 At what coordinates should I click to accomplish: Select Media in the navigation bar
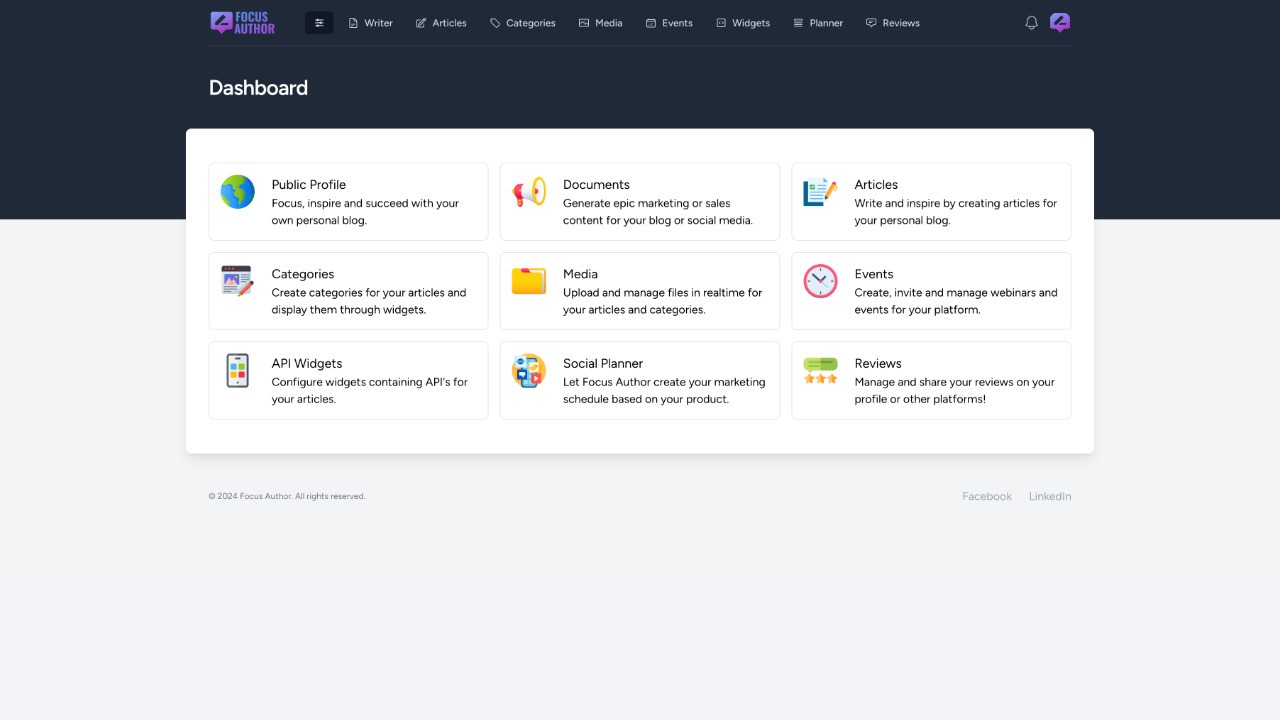click(x=600, y=23)
